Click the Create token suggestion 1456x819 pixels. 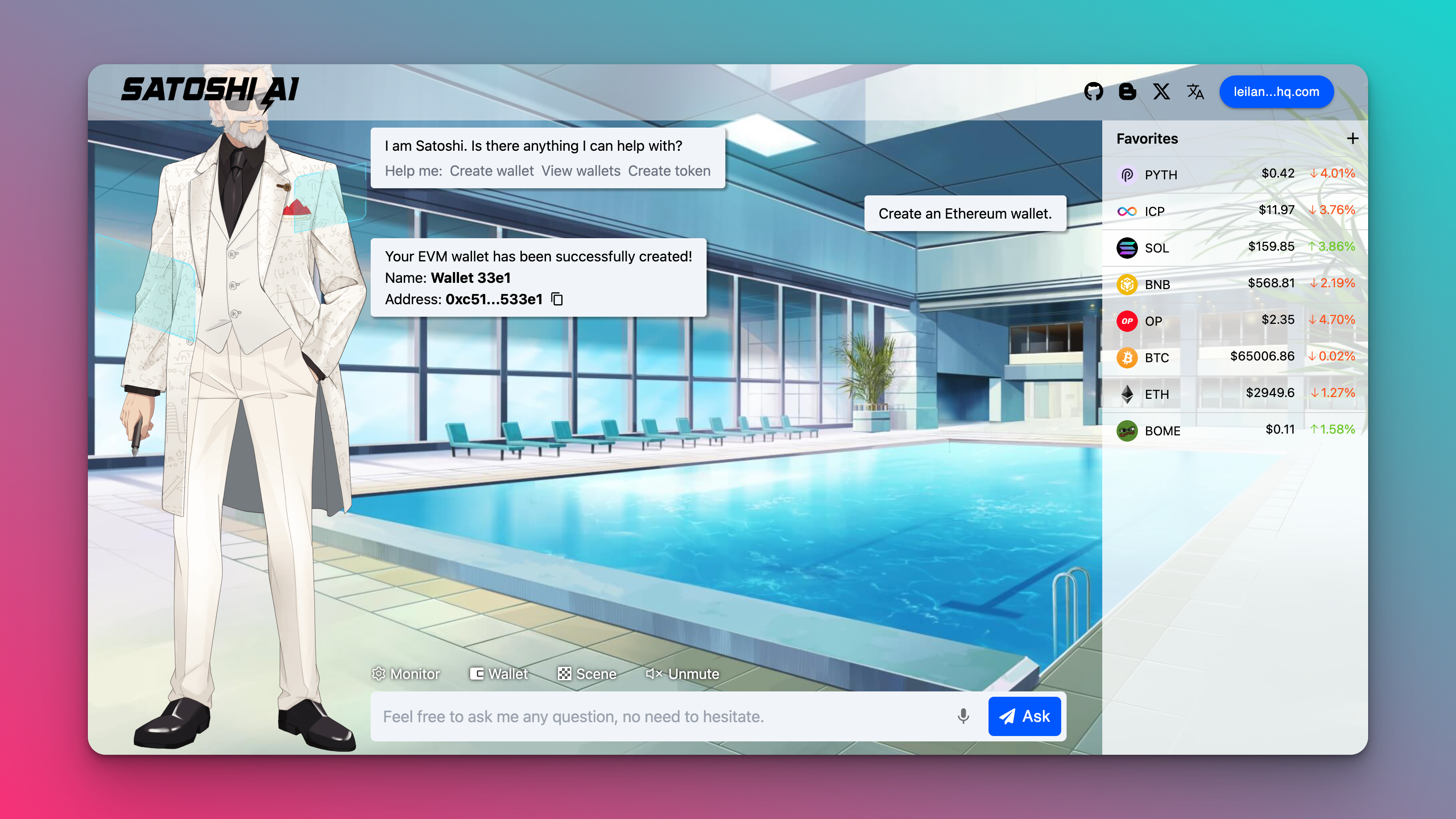669,171
